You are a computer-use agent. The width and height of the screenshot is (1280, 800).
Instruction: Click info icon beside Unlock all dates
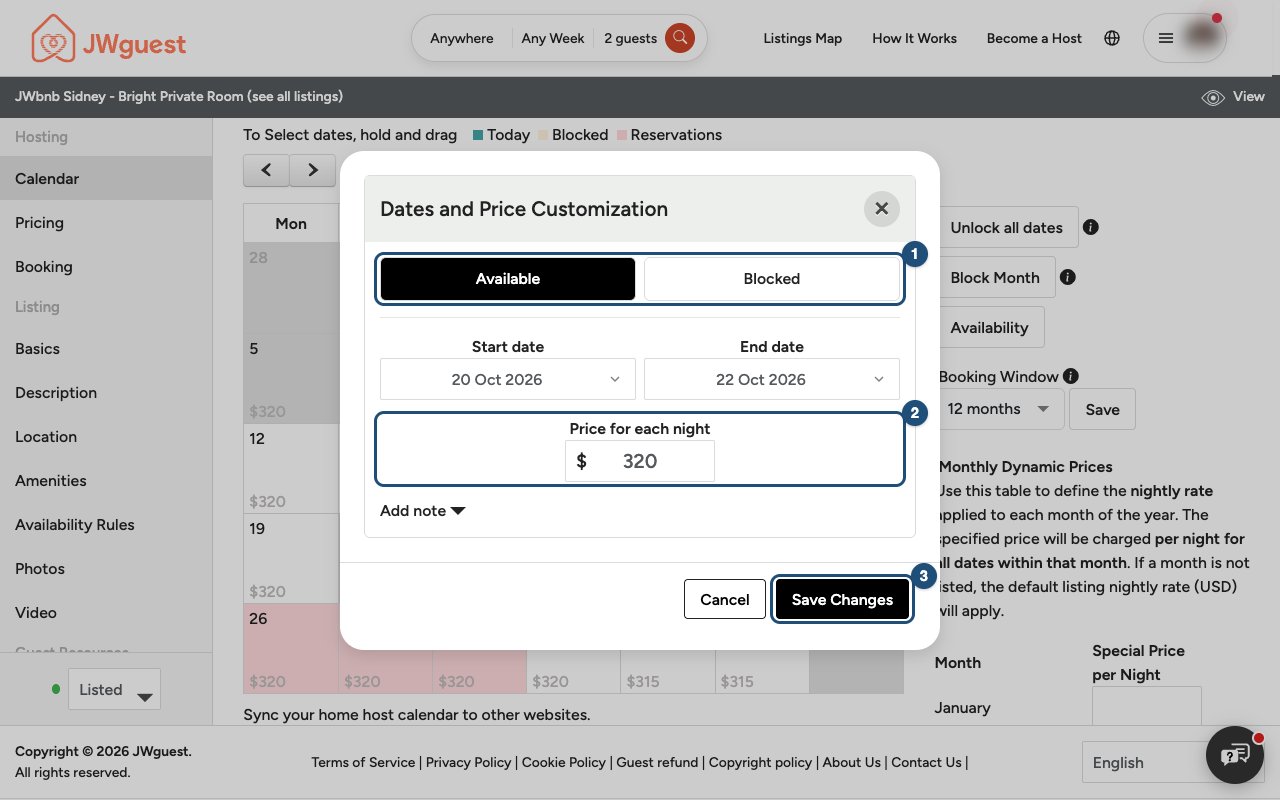(1091, 227)
